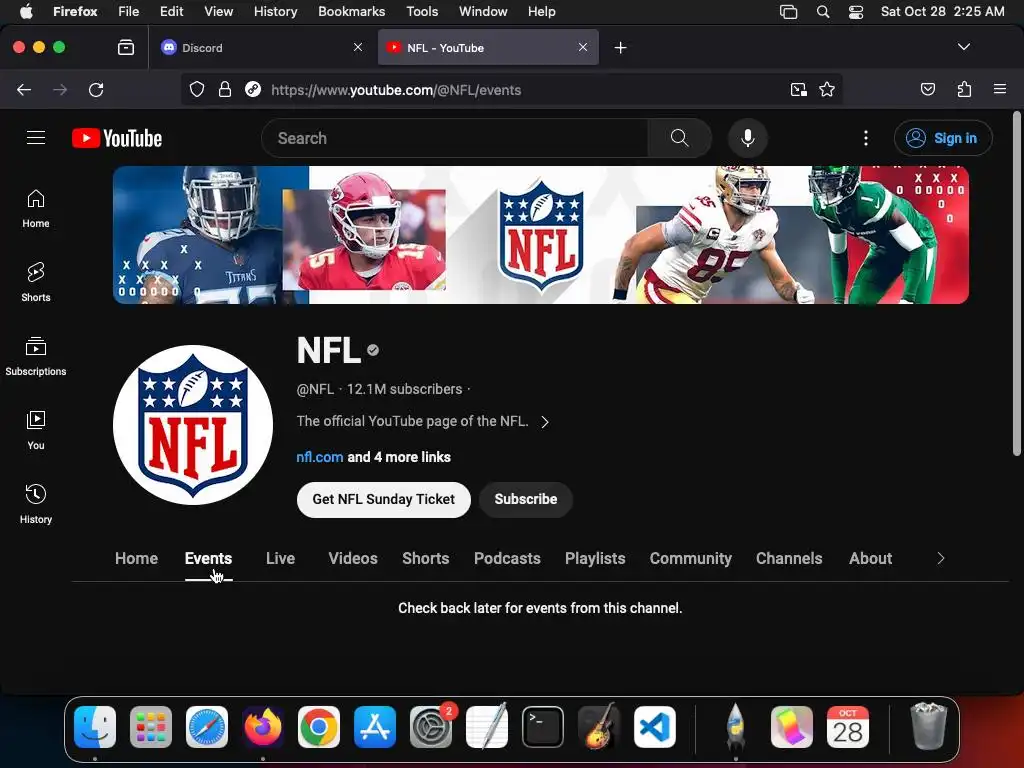Open the YouTube hamburger guide menu
This screenshot has height=768, width=1024.
point(36,138)
